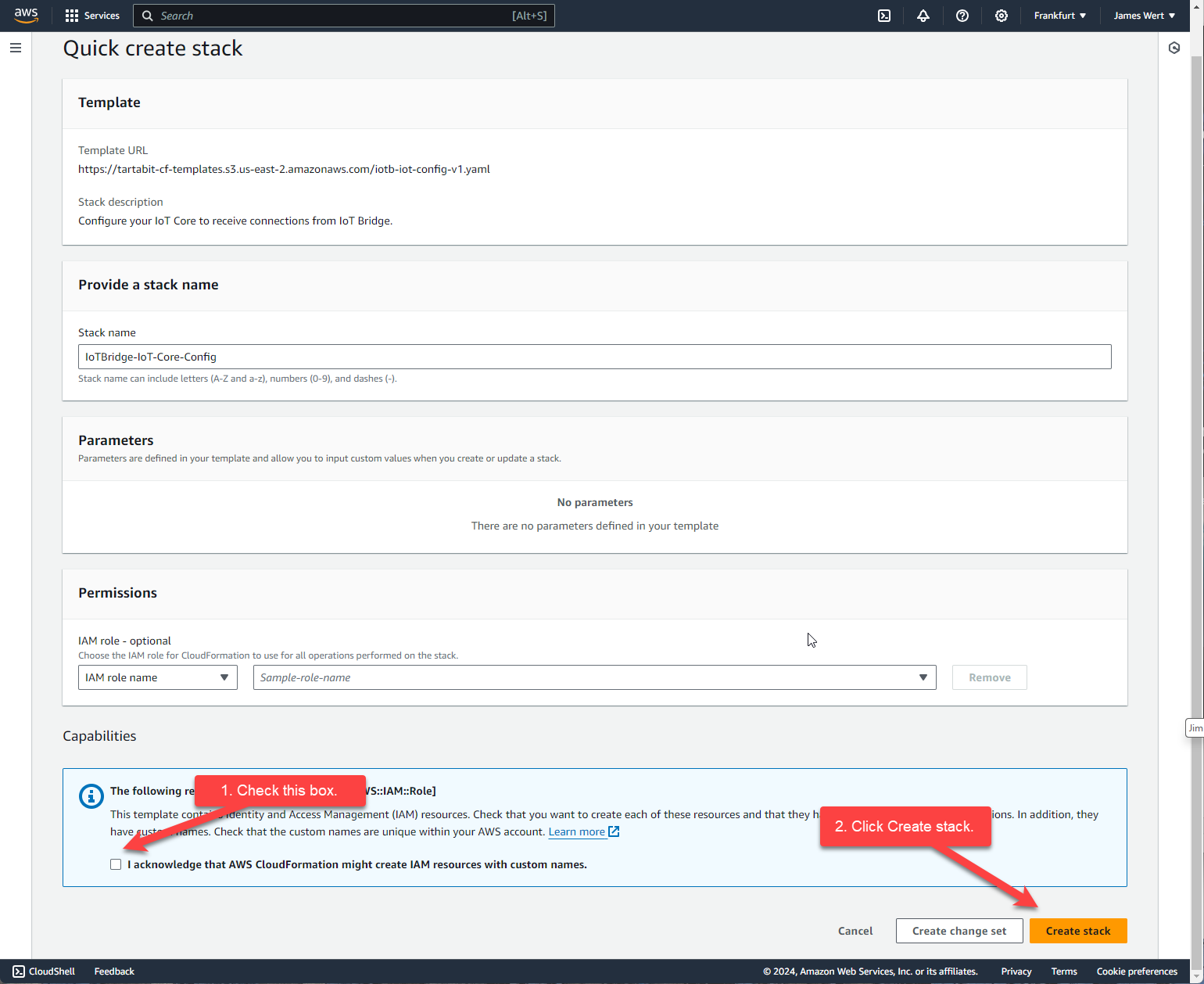
Task: Click the AWS logo home icon
Action: click(x=26, y=16)
